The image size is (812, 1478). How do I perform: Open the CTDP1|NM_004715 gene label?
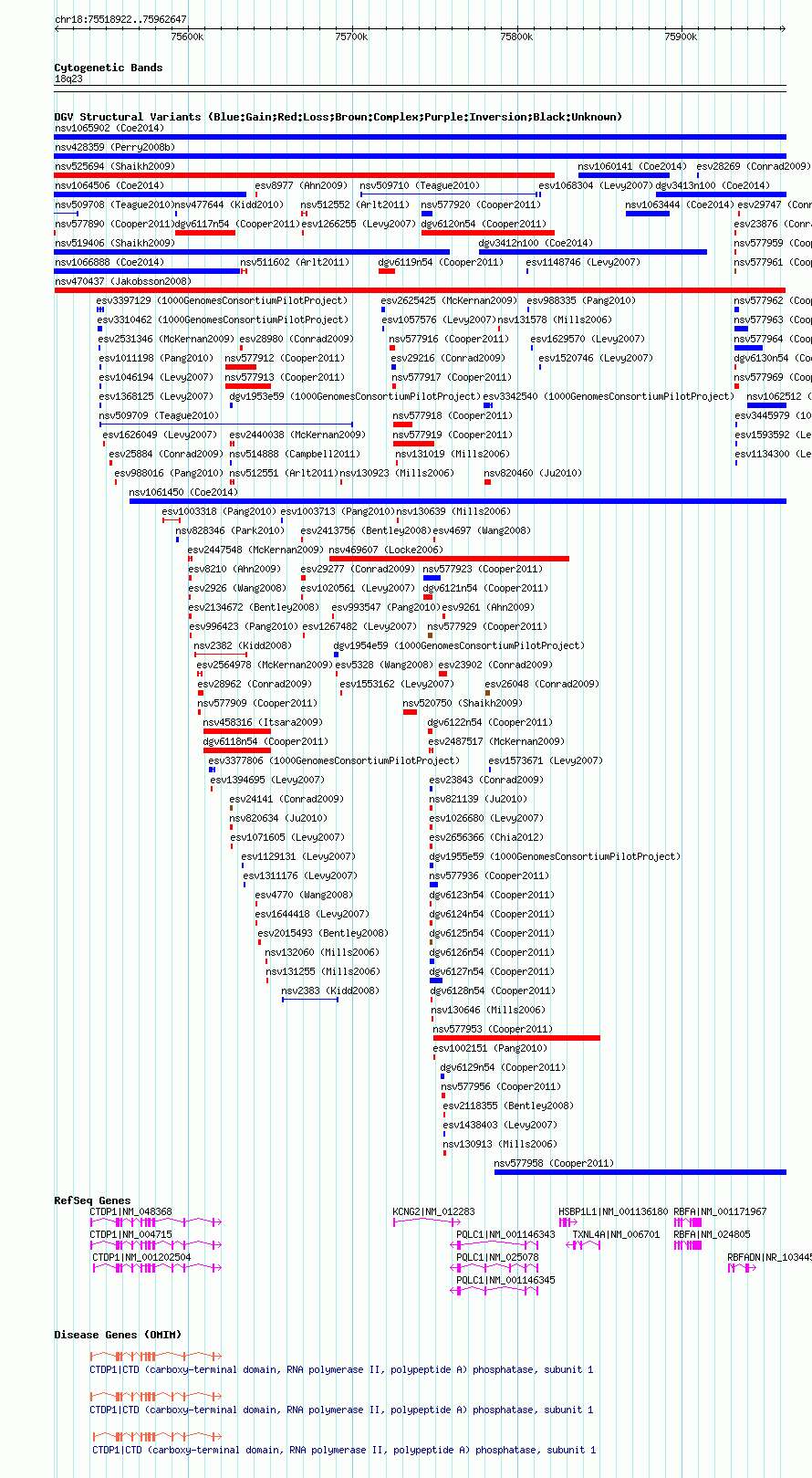(x=130, y=1234)
